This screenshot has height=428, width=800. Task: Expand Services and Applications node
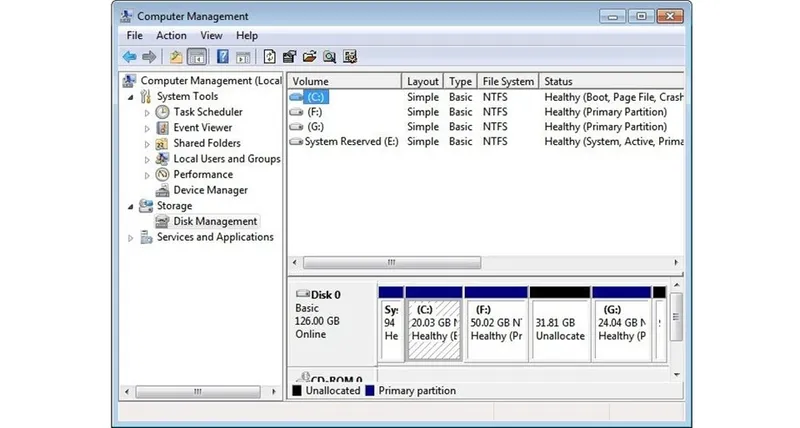pos(131,238)
